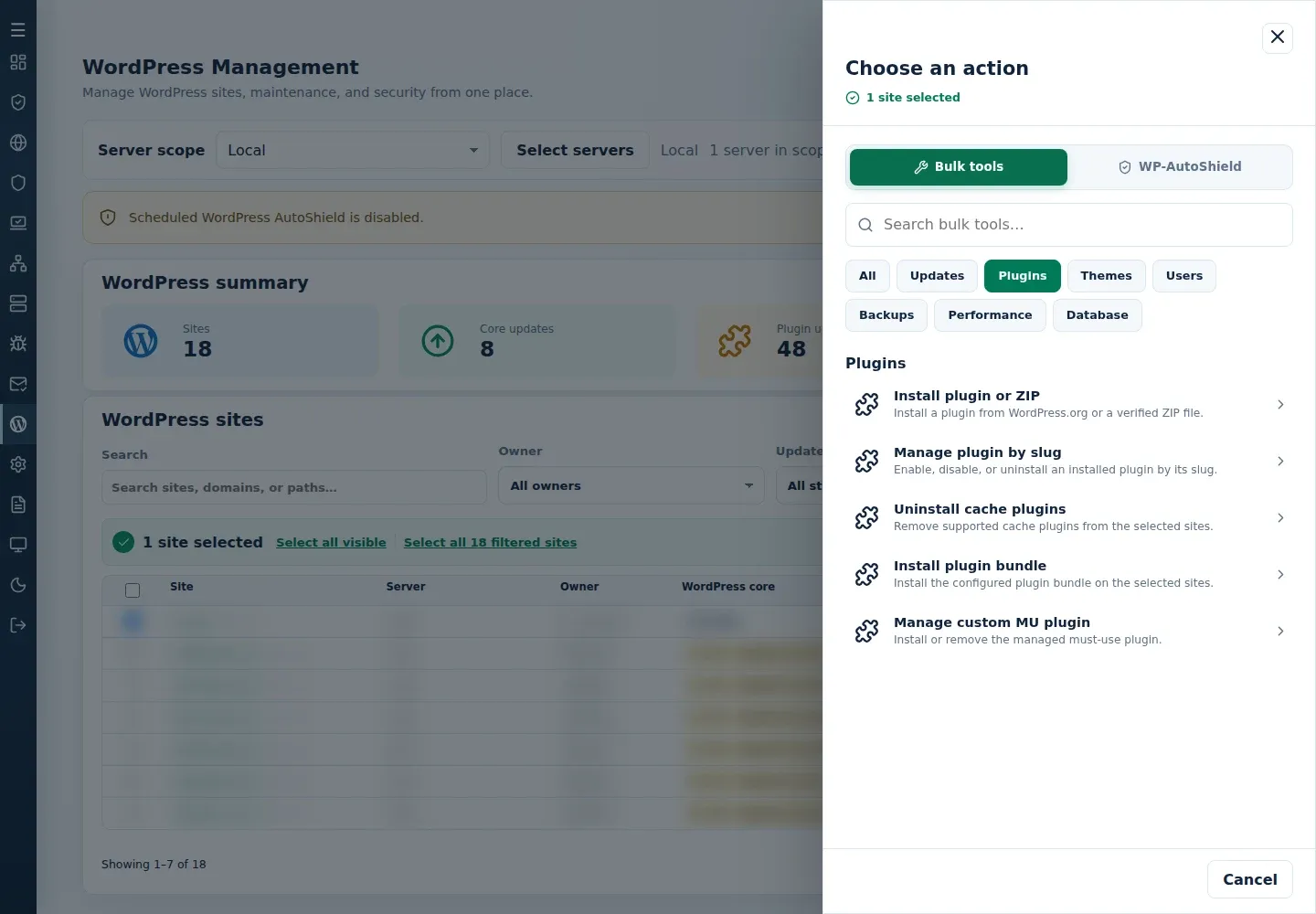Open the Server scope dropdown showing Local
Image resolution: width=1316 pixels, height=914 pixels.
coord(353,150)
